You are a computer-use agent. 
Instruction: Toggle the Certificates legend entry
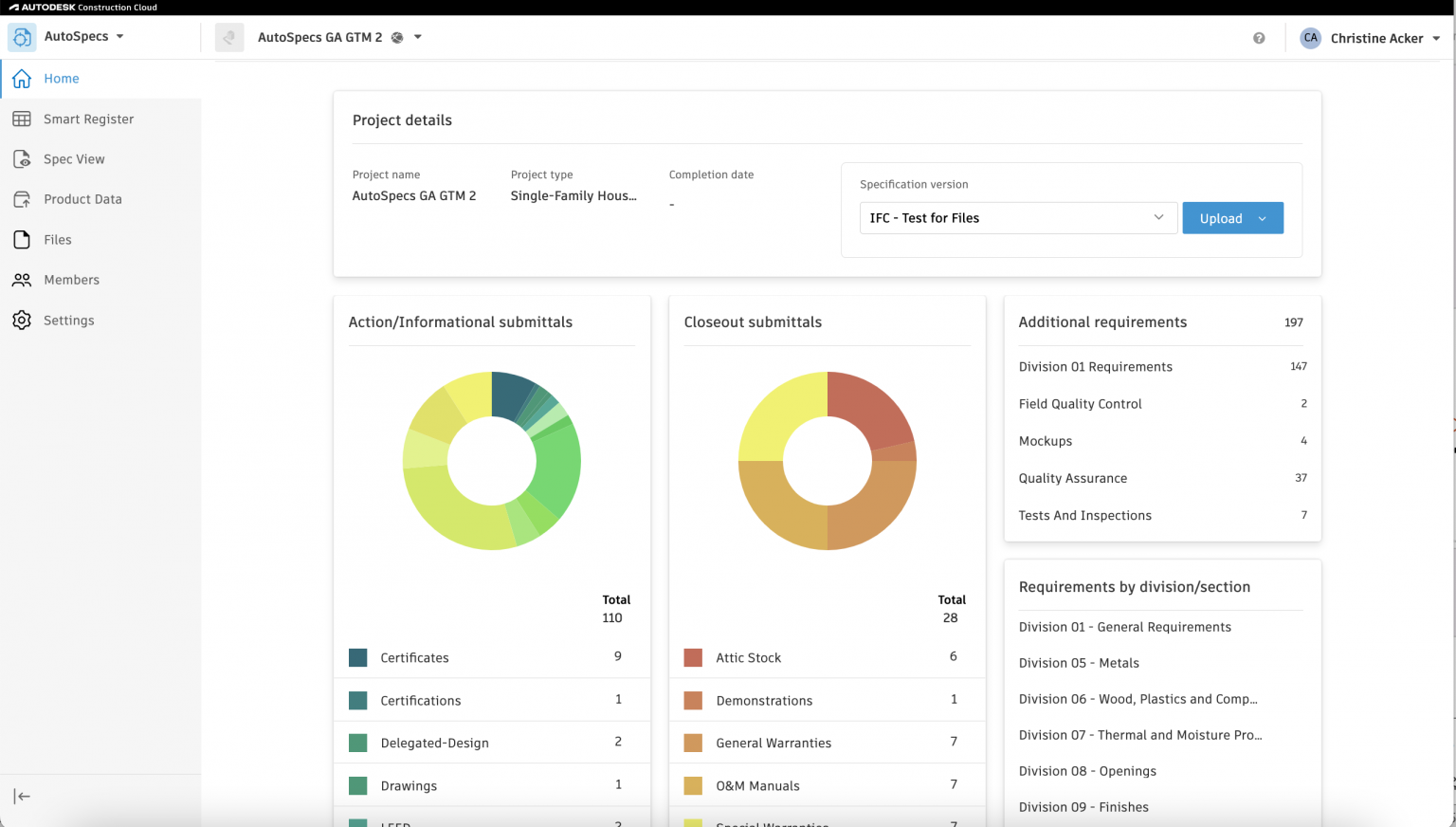pos(412,657)
